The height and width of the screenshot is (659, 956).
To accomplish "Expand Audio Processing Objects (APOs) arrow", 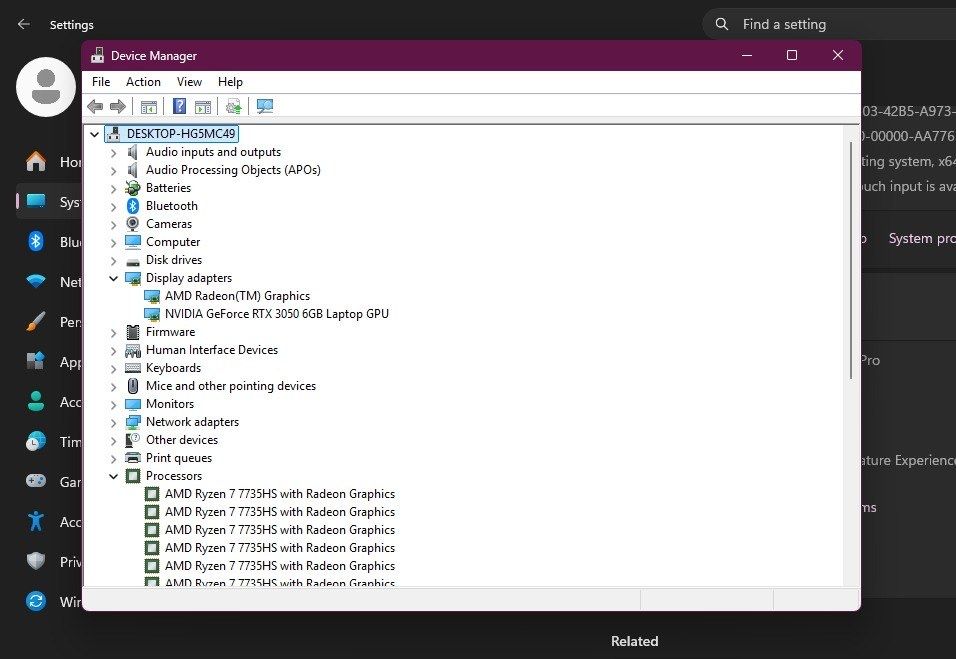I will point(113,170).
